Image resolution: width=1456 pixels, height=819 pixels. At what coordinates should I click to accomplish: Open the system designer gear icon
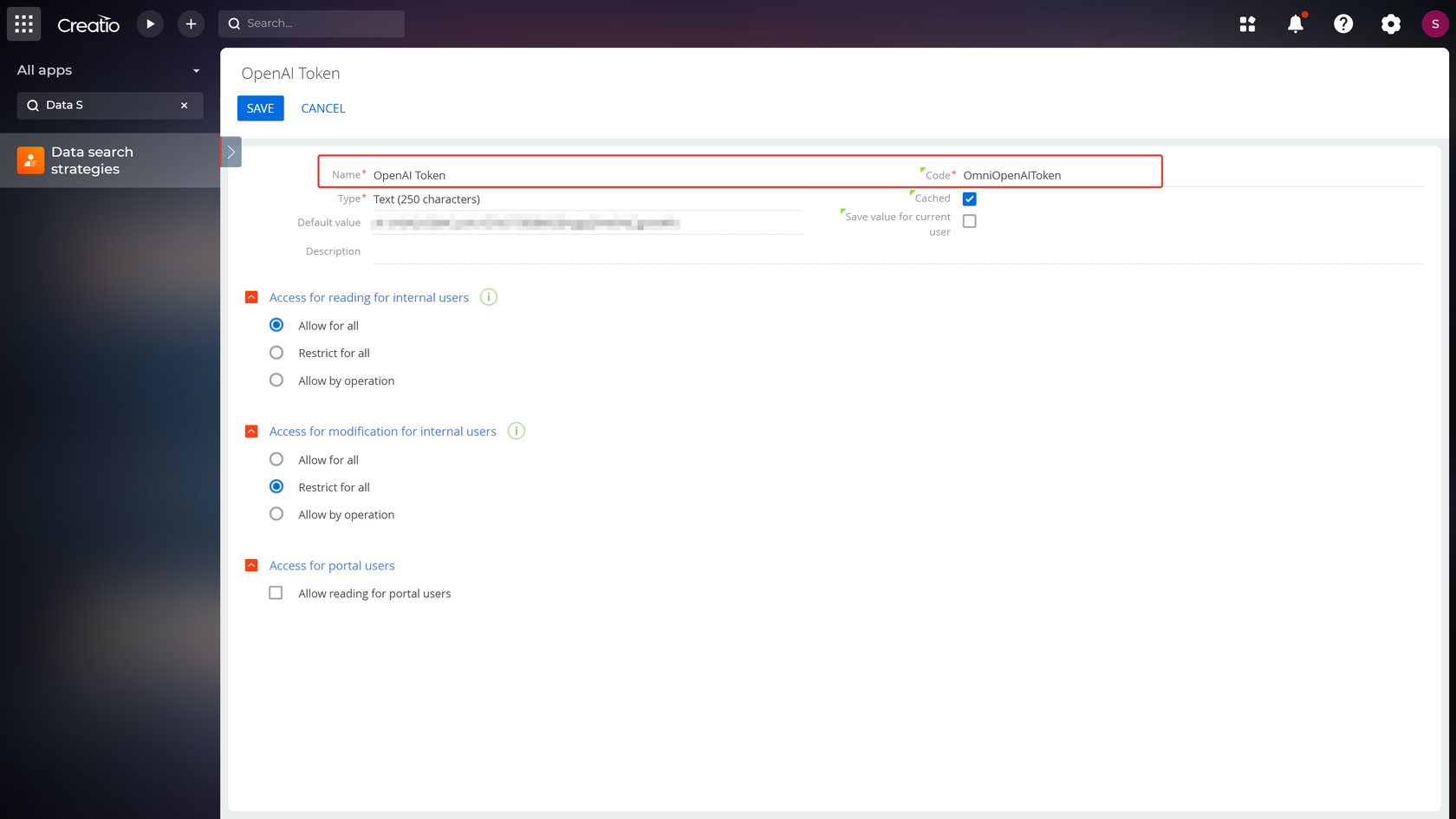1390,23
